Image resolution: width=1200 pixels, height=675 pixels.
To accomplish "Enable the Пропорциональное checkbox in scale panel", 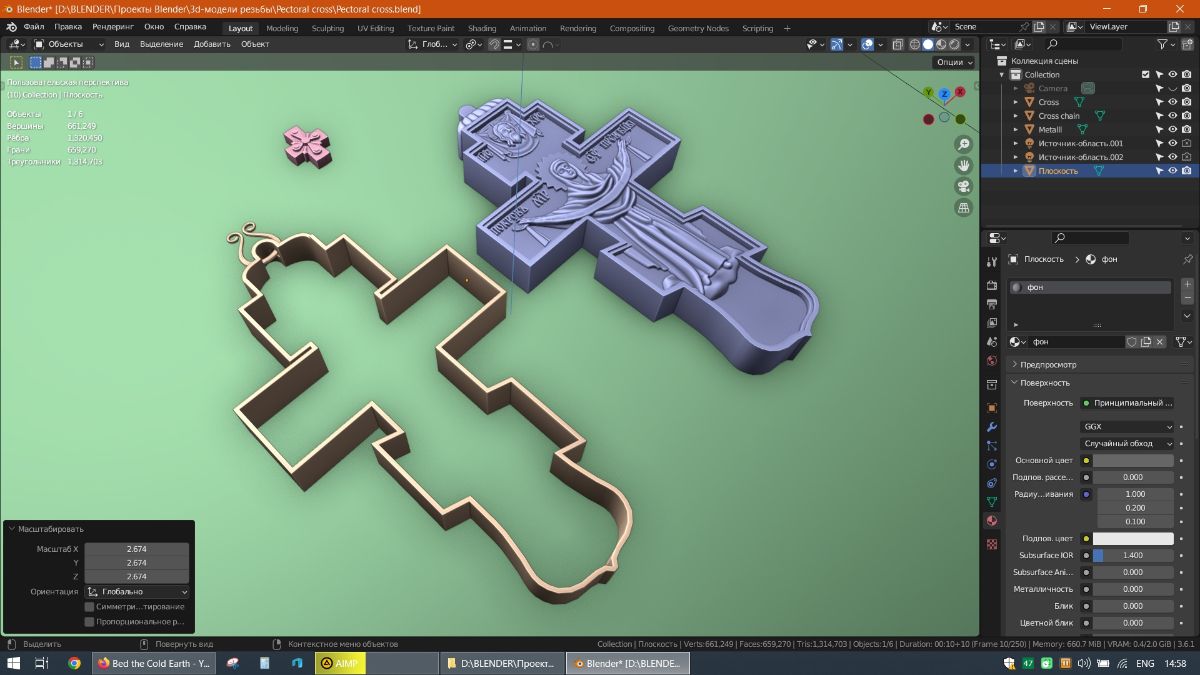I will click(x=90, y=622).
